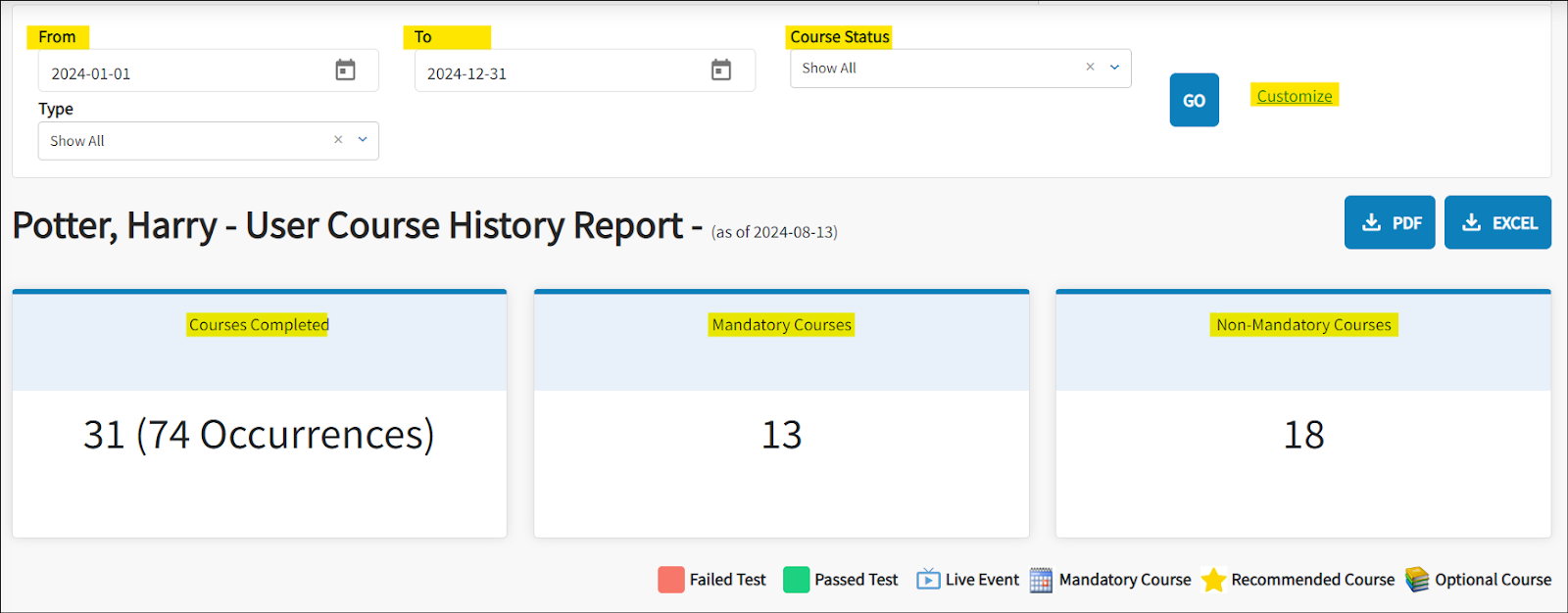The width and height of the screenshot is (1568, 613).
Task: Open the From date calendar picker
Action: tap(345, 71)
